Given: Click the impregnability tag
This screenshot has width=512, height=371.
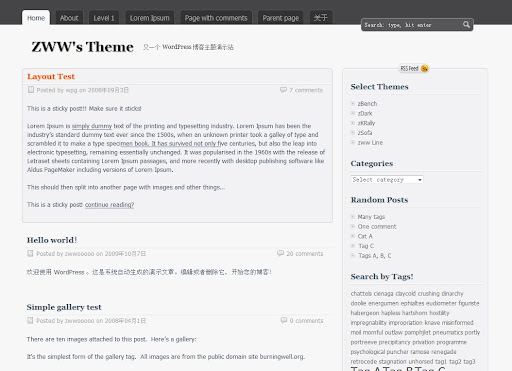Looking at the screenshot, I should point(369,322).
